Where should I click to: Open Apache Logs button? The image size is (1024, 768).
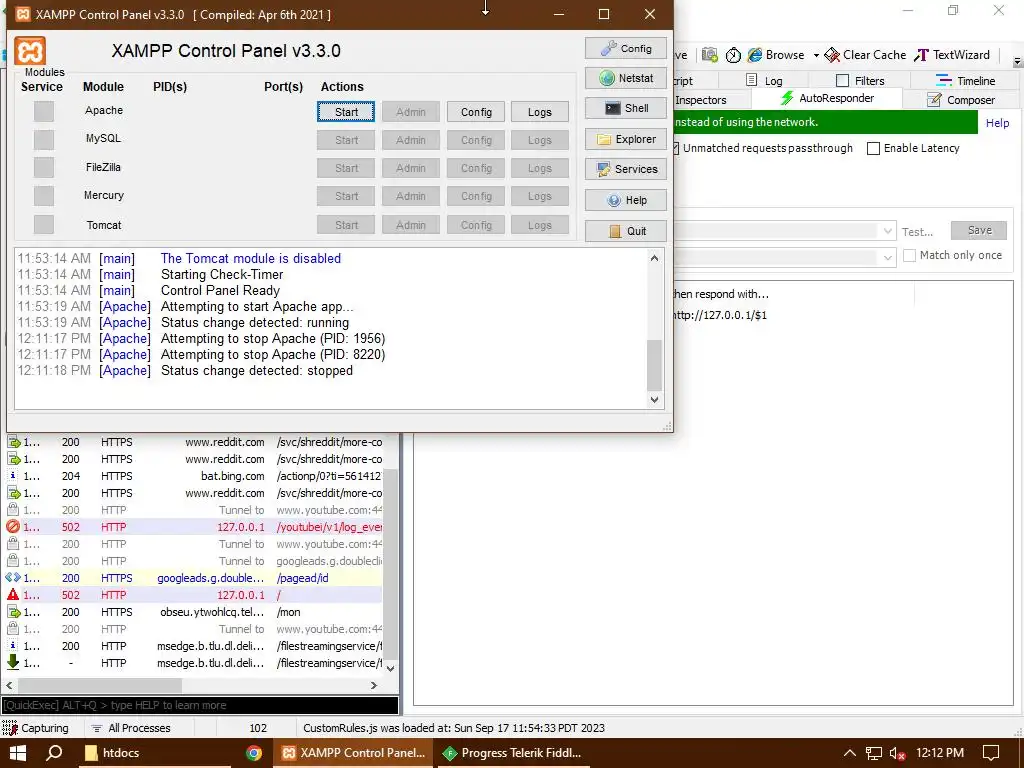coord(539,112)
